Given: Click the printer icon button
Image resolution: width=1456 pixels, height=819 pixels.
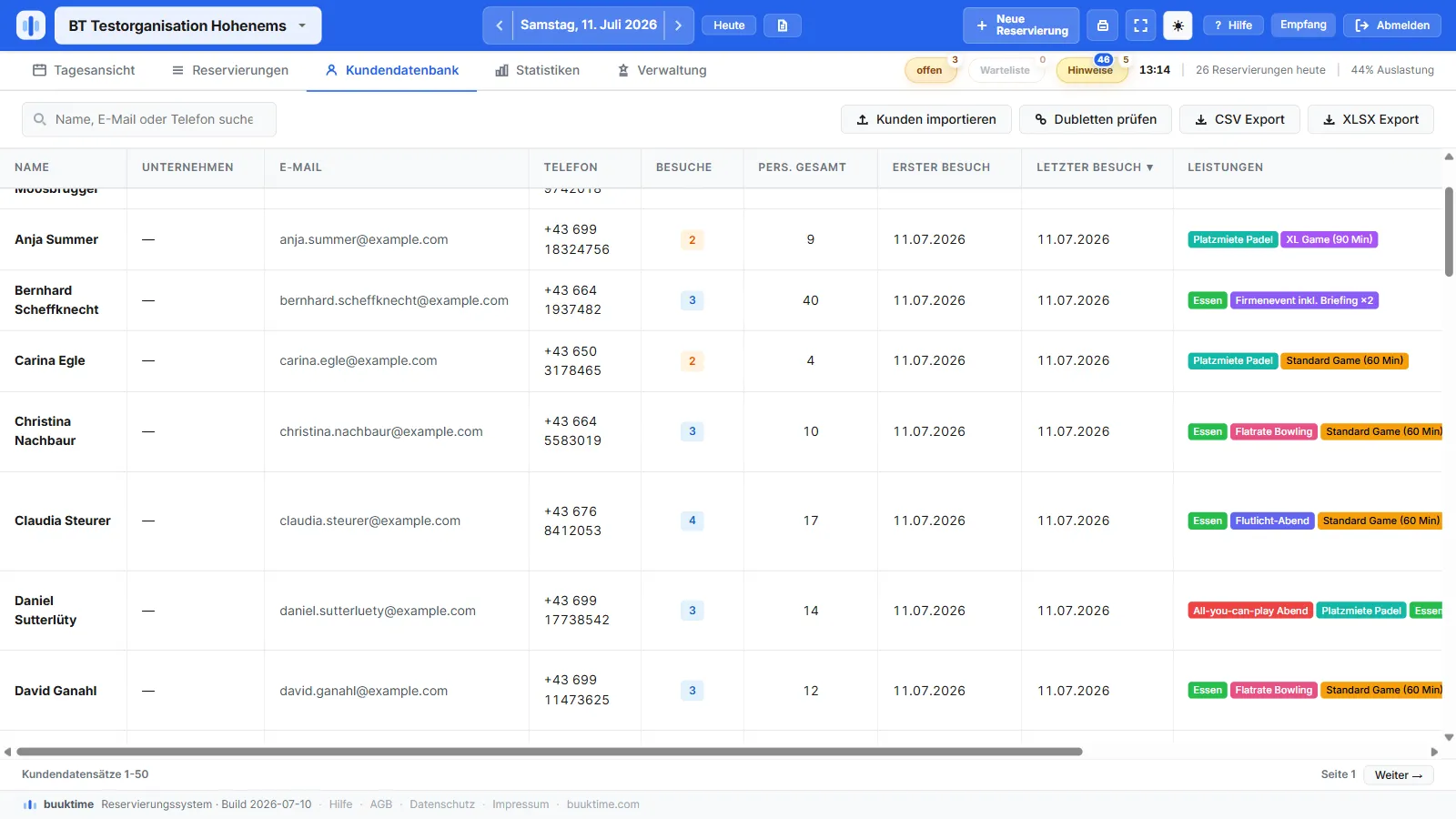Looking at the screenshot, I should pyautogui.click(x=1103, y=25).
